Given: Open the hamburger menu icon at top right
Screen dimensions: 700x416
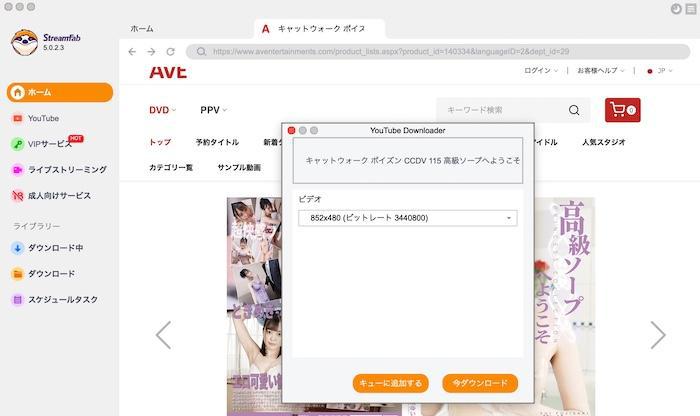Looking at the screenshot, I should pyautogui.click(x=691, y=8).
